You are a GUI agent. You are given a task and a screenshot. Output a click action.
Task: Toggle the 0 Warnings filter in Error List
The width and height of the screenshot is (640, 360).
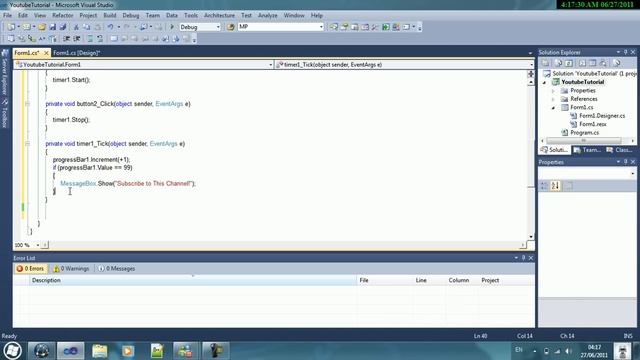71,269
